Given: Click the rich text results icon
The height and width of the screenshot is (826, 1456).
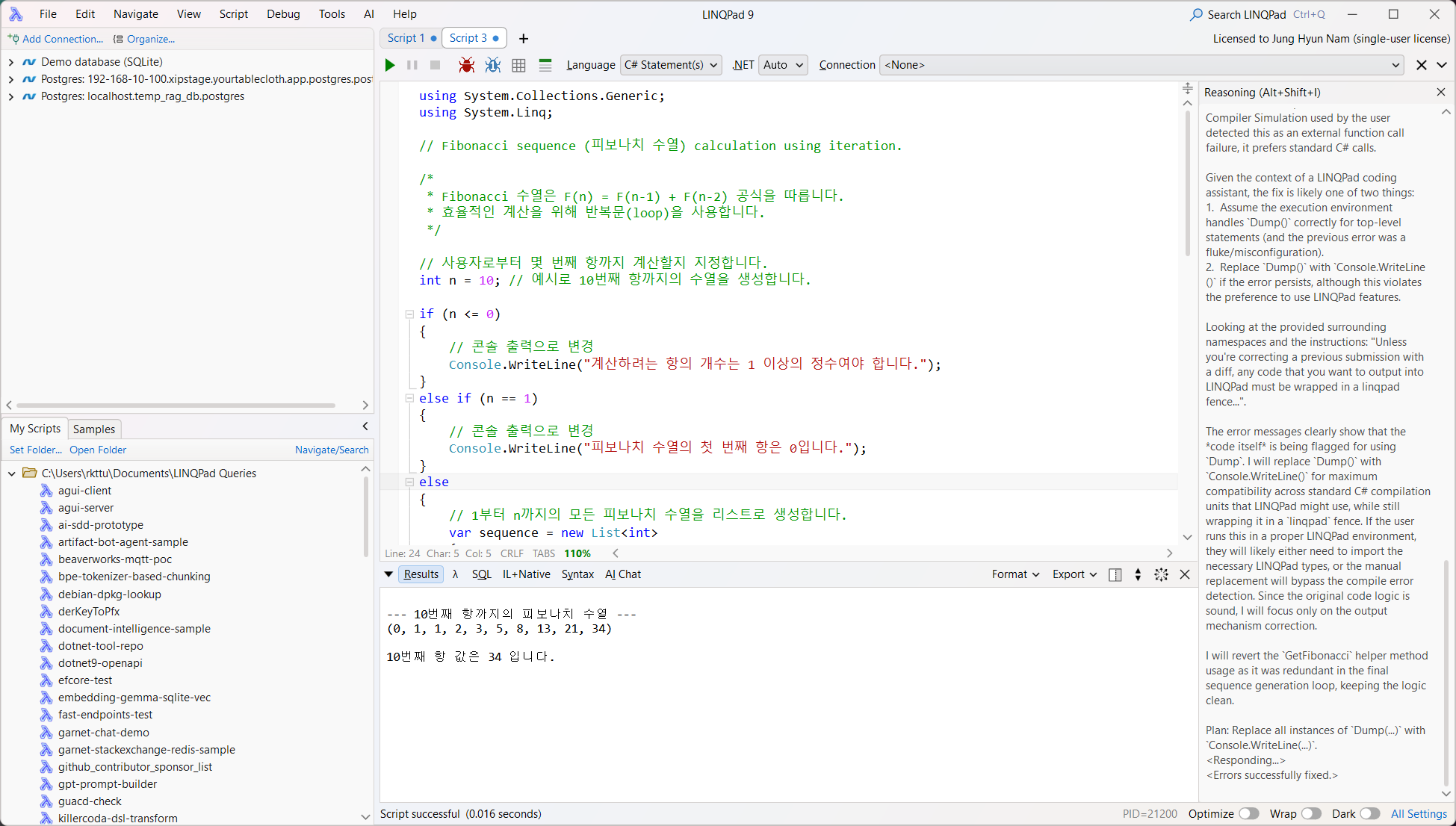Looking at the screenshot, I should pyautogui.click(x=545, y=65).
